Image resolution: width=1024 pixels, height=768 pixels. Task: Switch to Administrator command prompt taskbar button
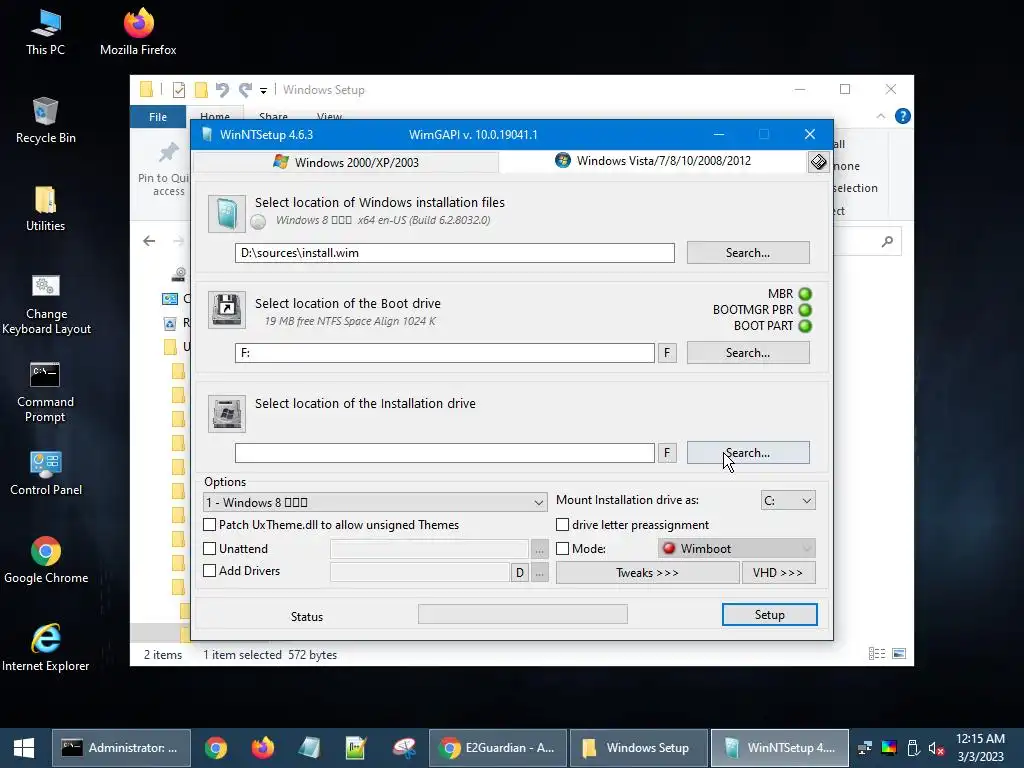click(x=121, y=748)
